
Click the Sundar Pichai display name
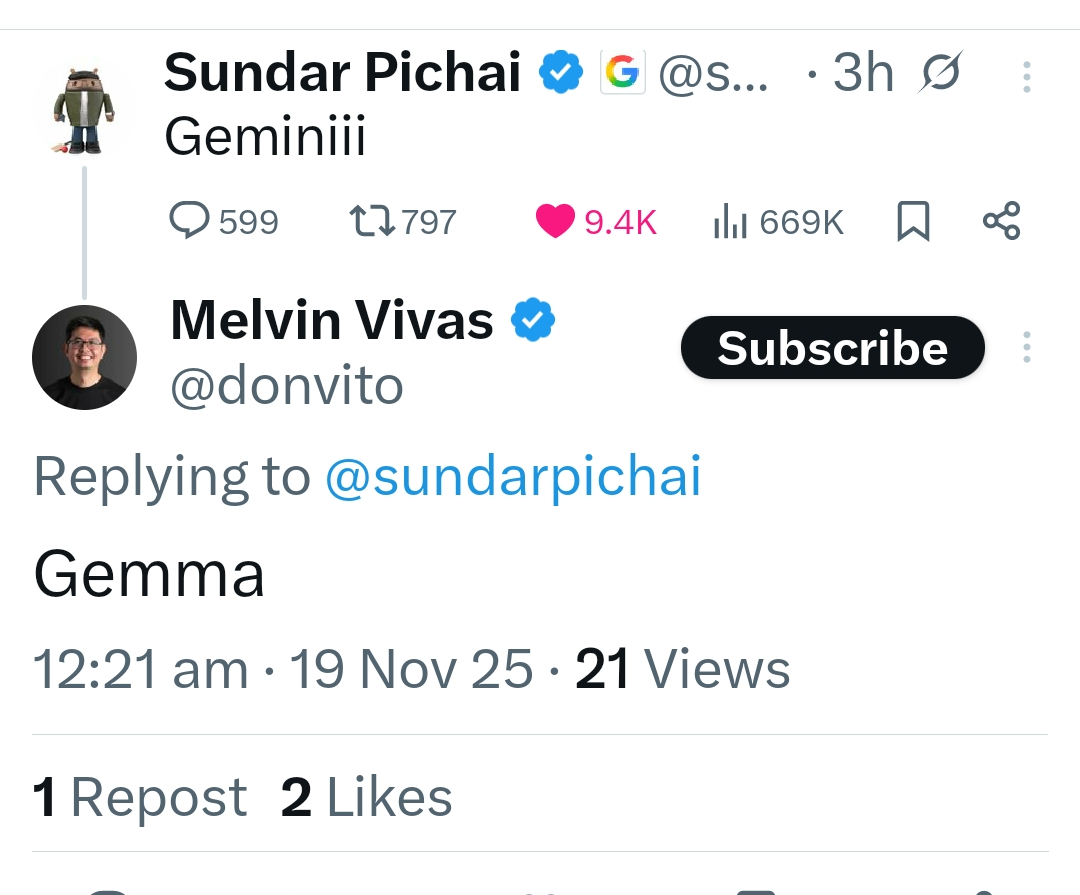(342, 72)
